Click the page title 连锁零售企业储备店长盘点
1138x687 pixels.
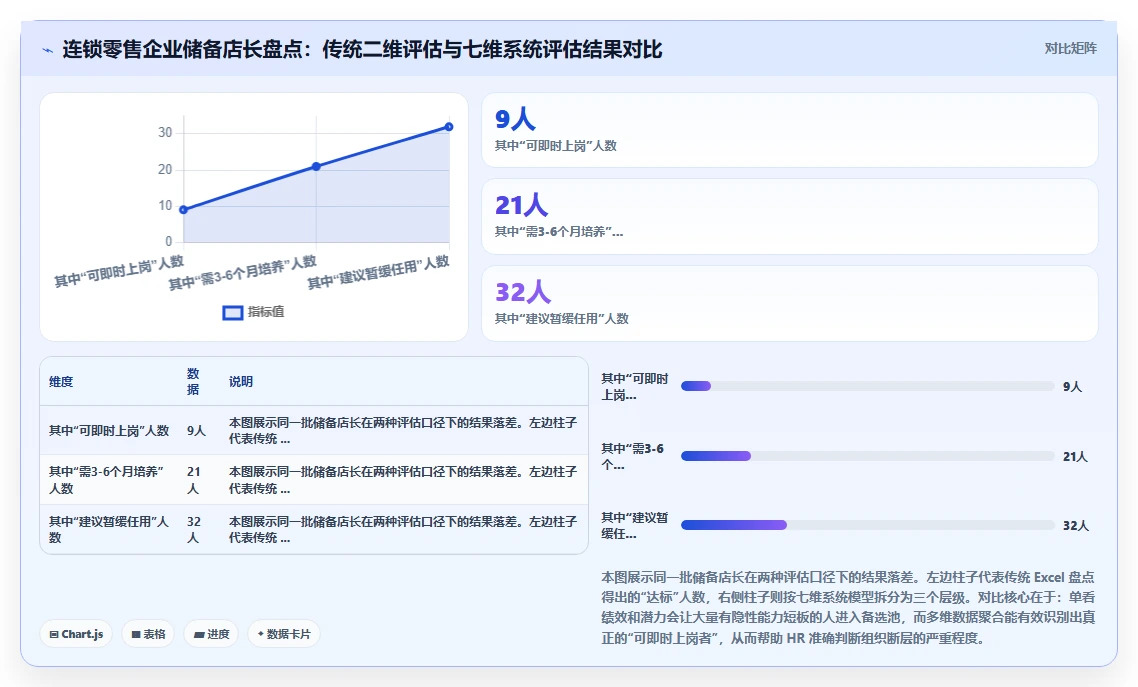(x=362, y=49)
